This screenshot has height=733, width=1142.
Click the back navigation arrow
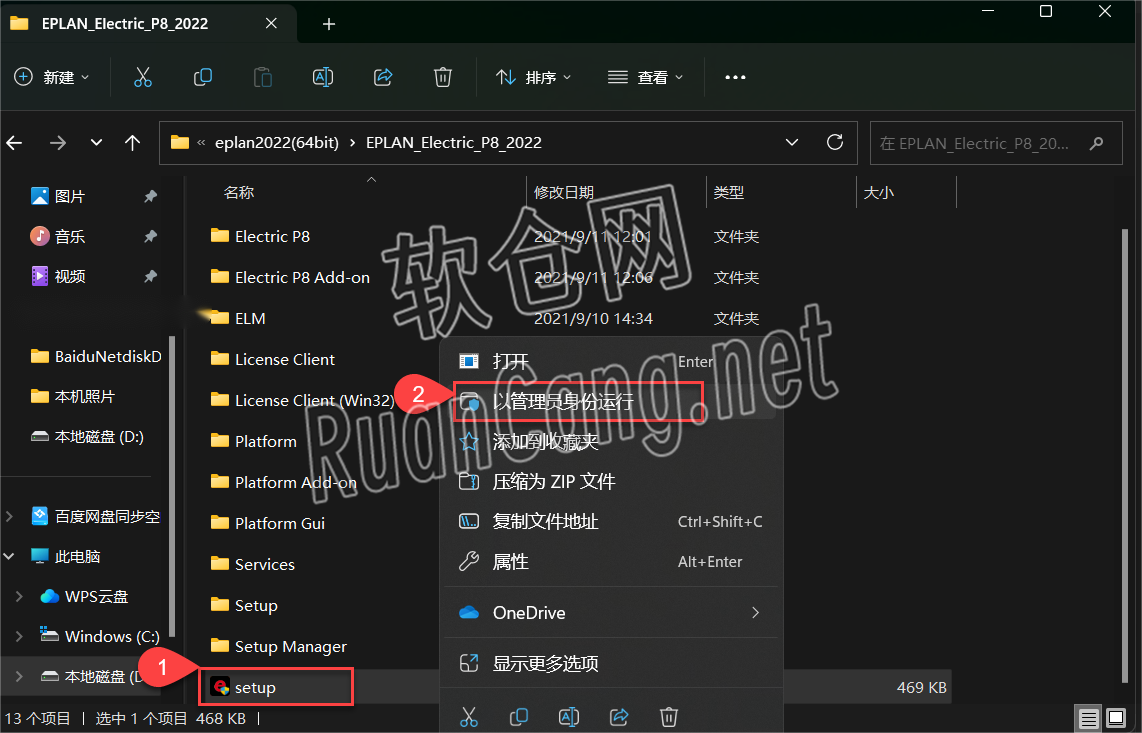[x=14, y=142]
